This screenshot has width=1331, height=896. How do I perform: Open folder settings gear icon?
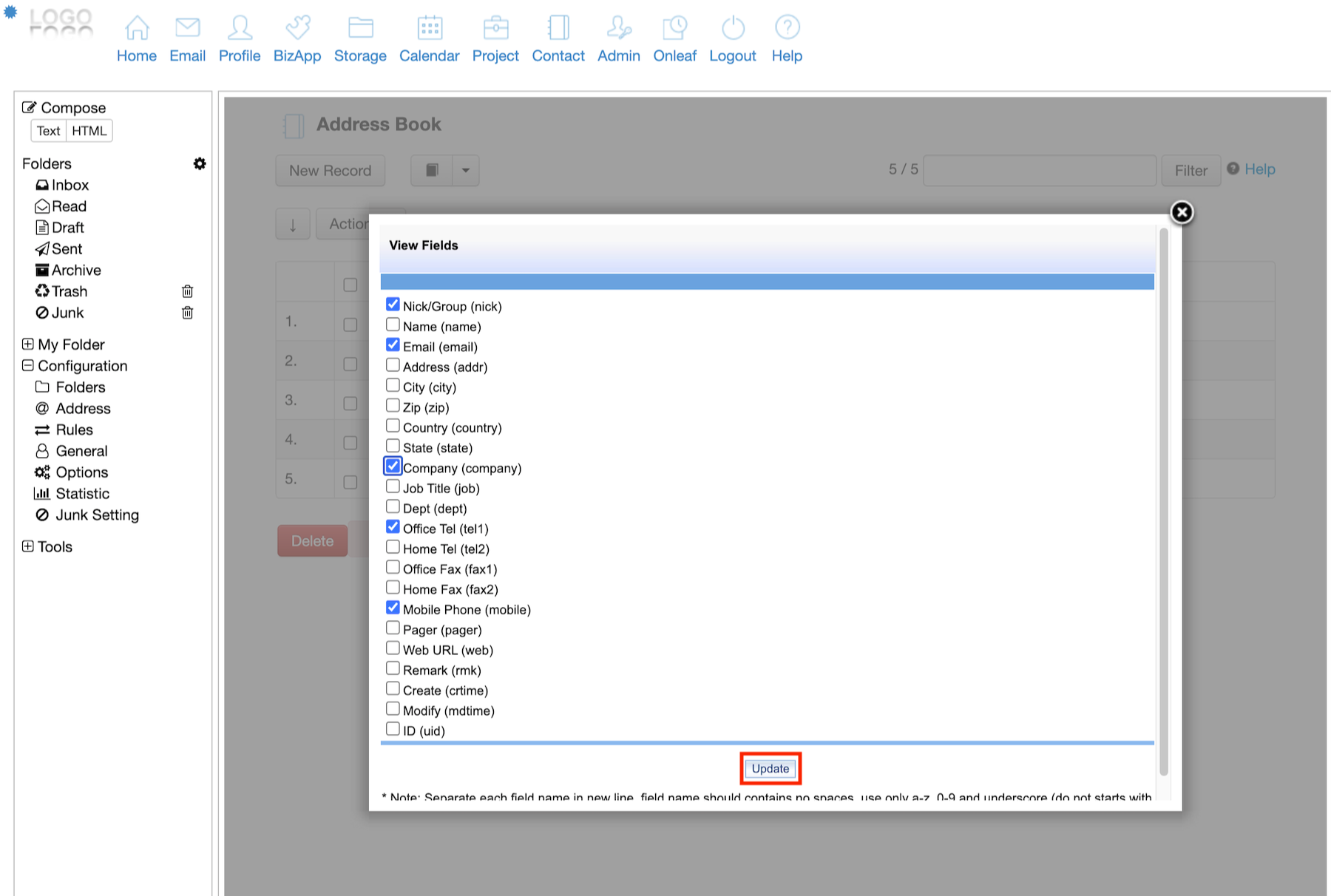200,163
